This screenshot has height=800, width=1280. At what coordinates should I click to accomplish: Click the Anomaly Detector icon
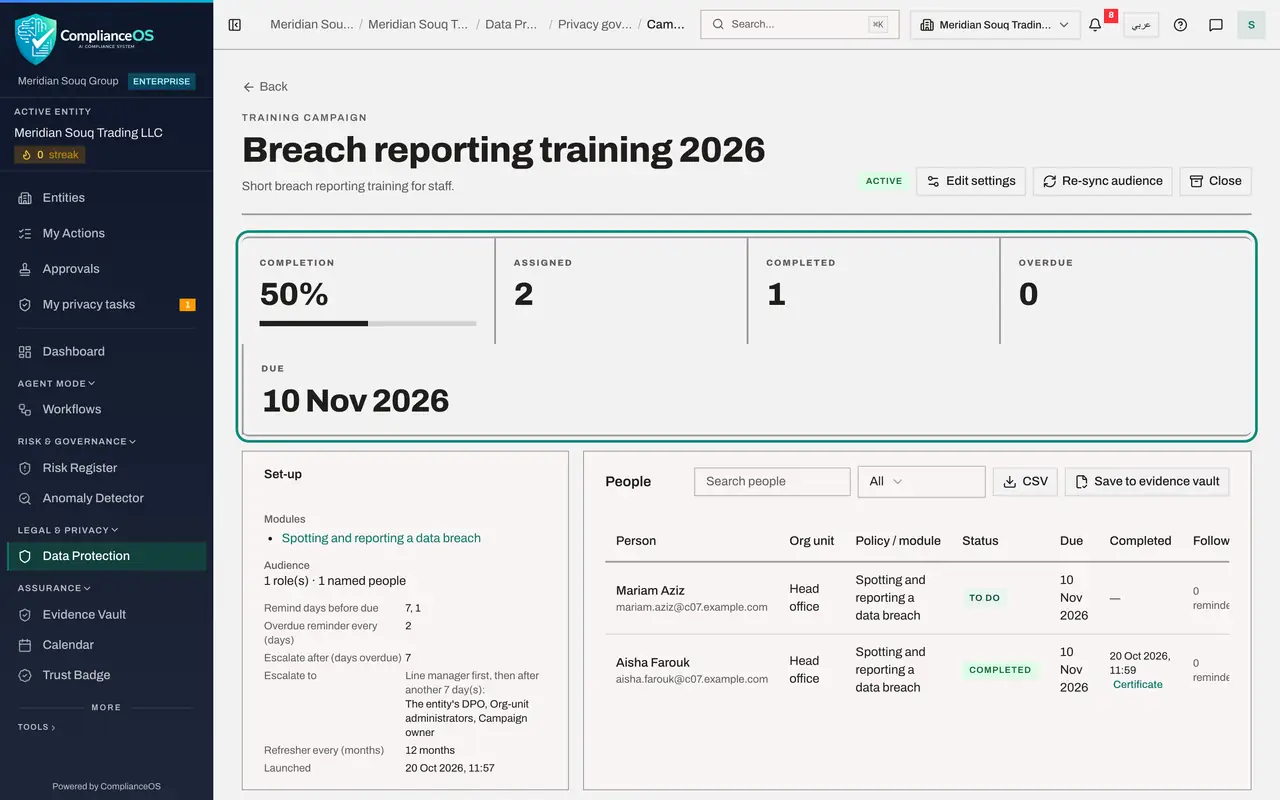click(25, 498)
